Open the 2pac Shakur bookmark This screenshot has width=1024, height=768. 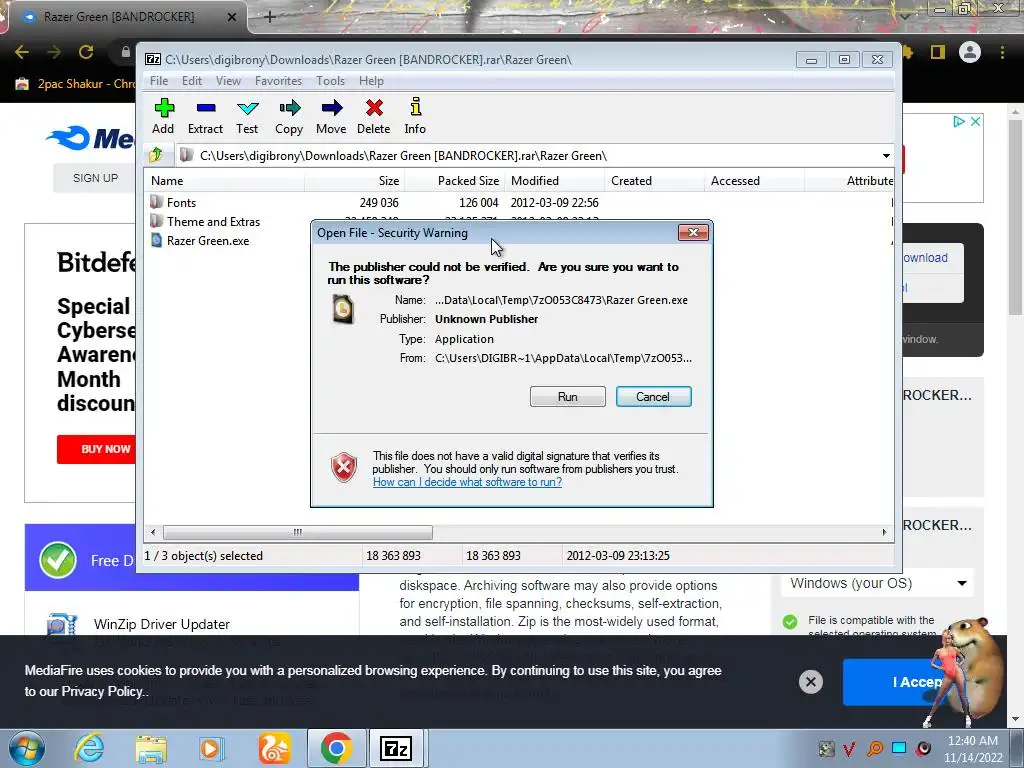[x=75, y=84]
